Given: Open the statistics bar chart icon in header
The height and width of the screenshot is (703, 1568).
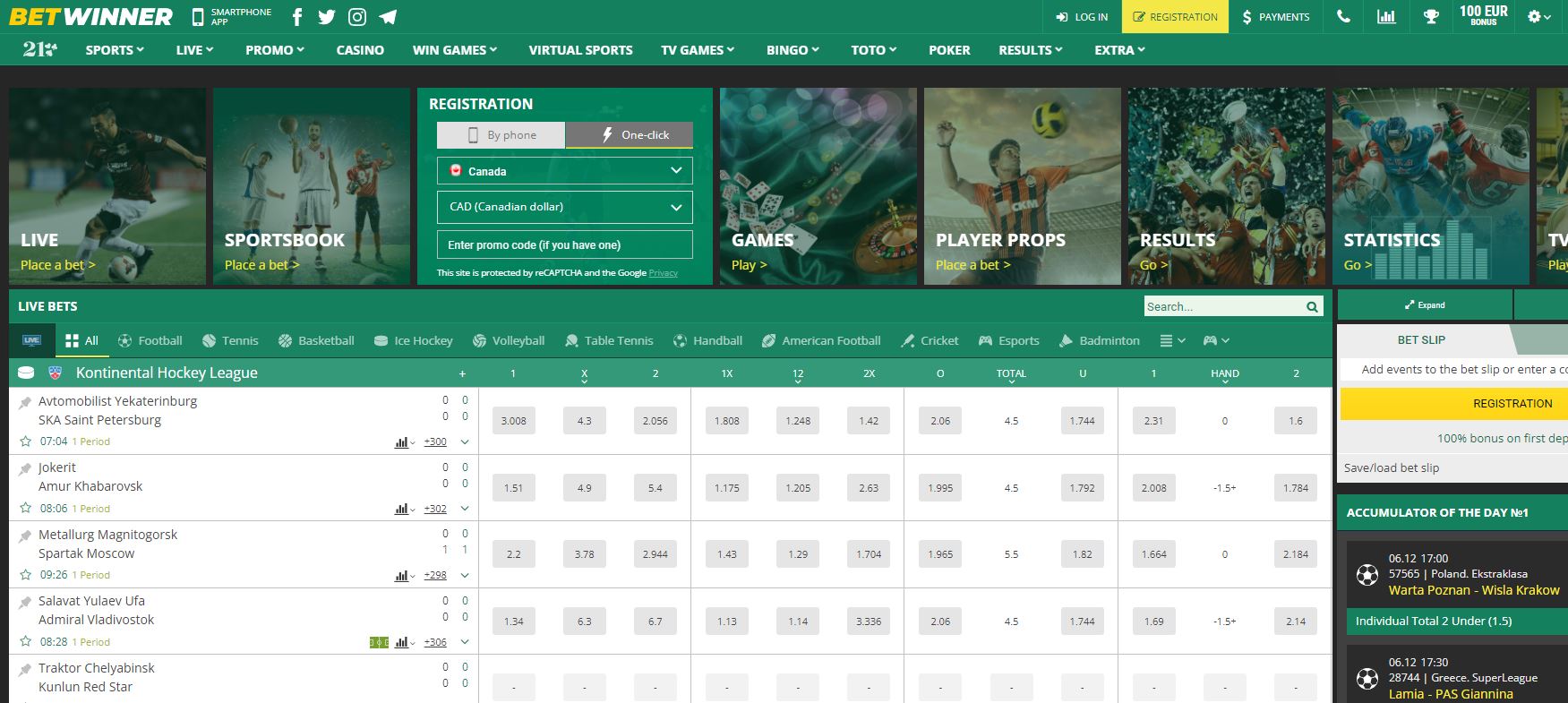Looking at the screenshot, I should pos(1386,17).
